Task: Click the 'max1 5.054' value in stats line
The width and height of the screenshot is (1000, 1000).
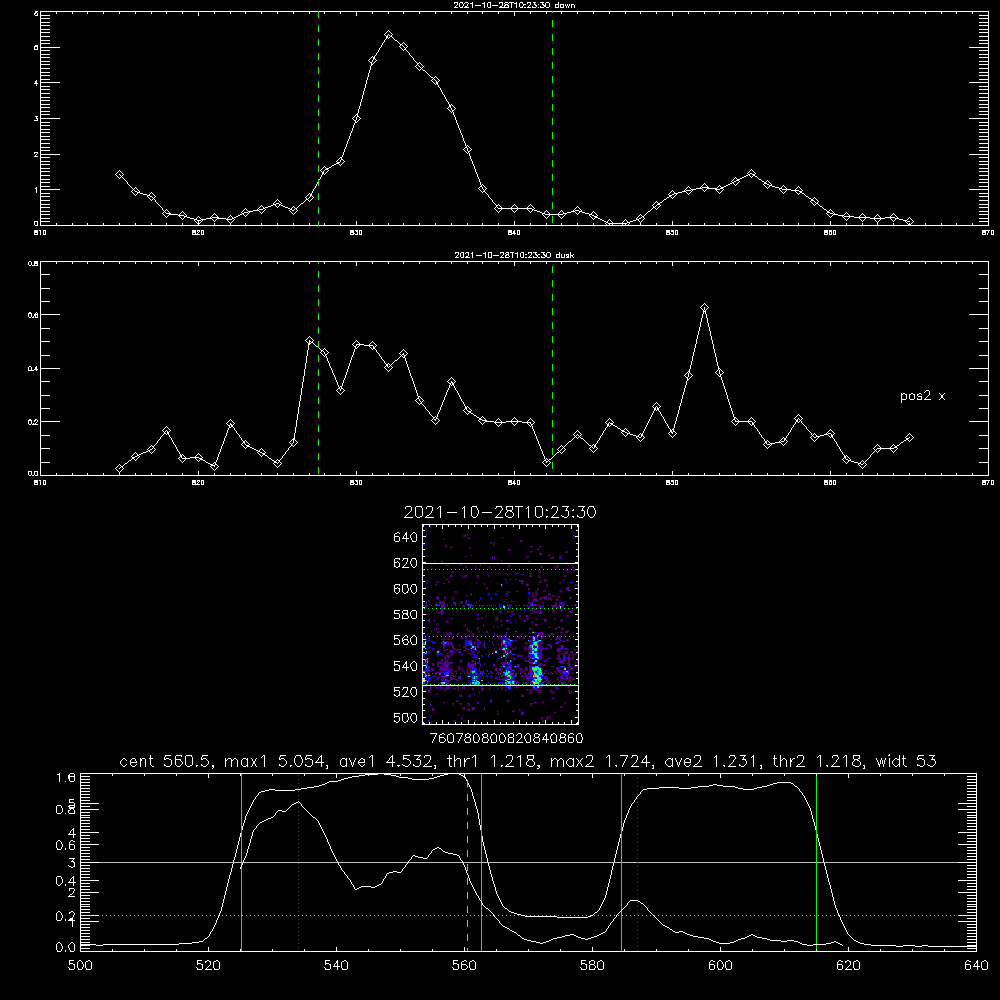Action: pos(272,761)
